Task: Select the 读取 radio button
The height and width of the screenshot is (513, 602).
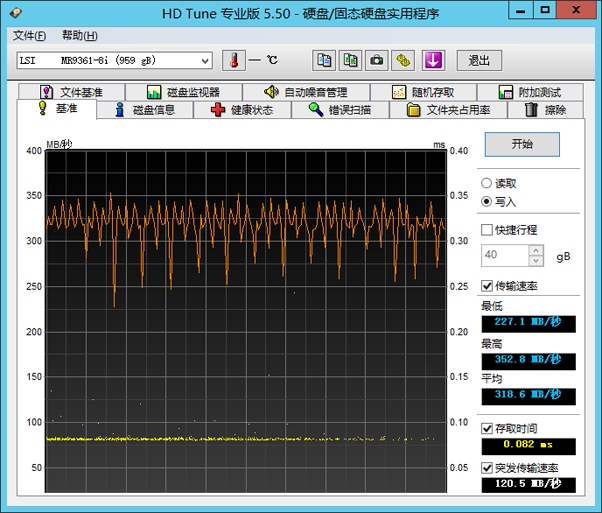Action: tap(486, 183)
